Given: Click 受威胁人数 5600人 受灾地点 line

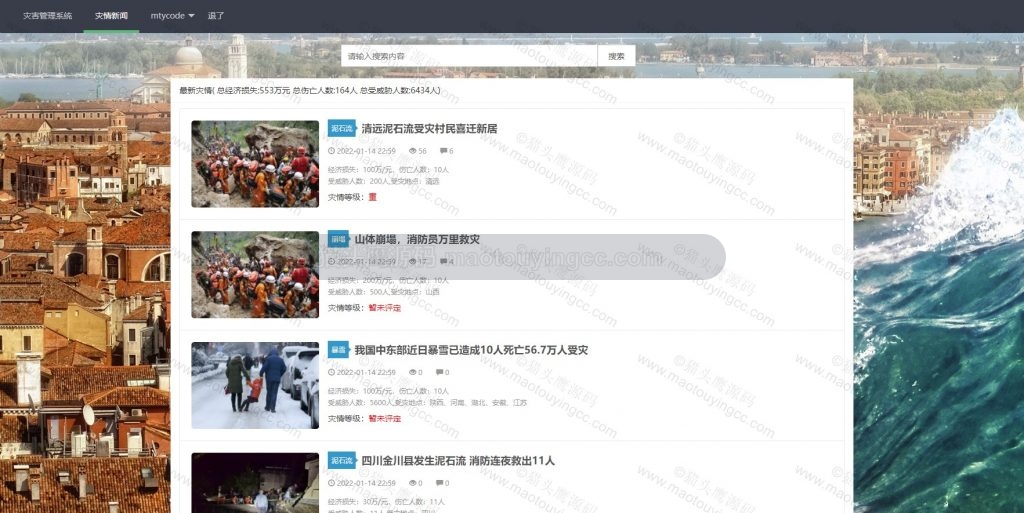Looking at the screenshot, I should [x=427, y=403].
